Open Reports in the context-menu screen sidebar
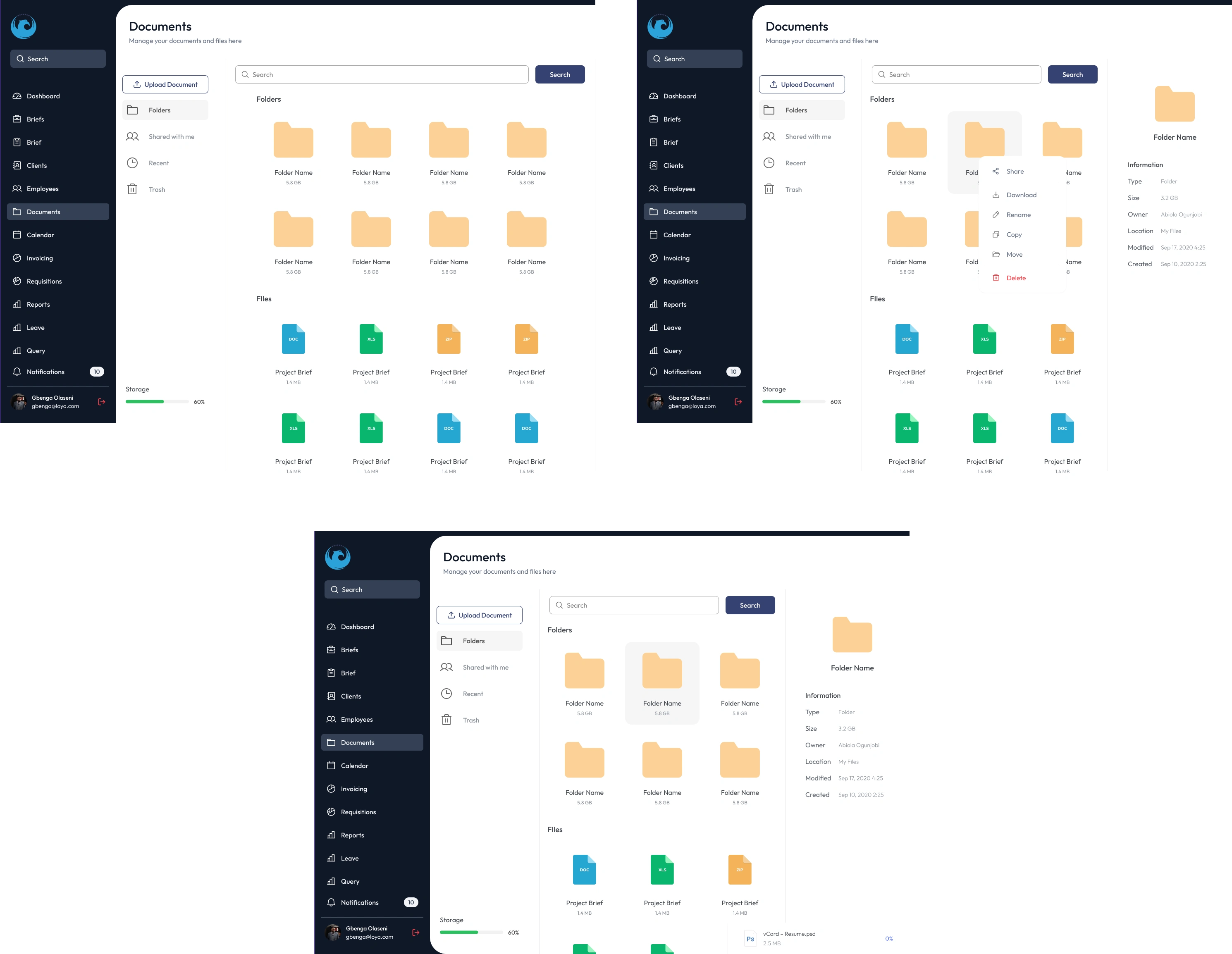The width and height of the screenshot is (1232, 954). pyautogui.click(x=695, y=304)
